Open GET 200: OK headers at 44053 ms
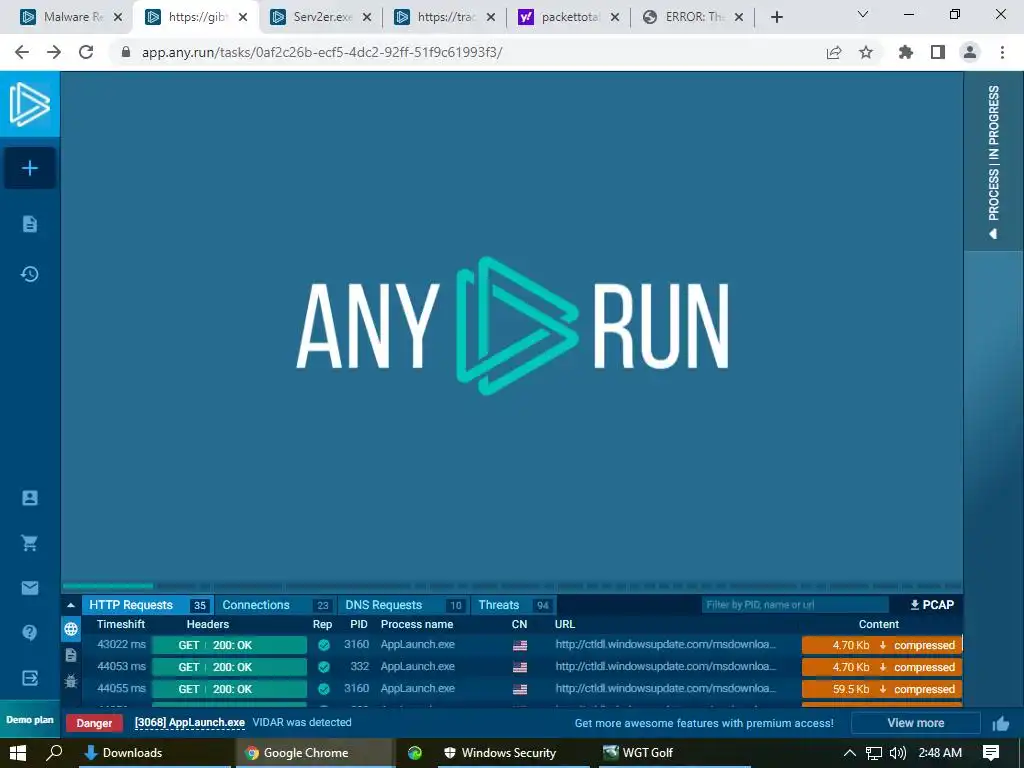This screenshot has width=1024, height=768. pyautogui.click(x=229, y=667)
